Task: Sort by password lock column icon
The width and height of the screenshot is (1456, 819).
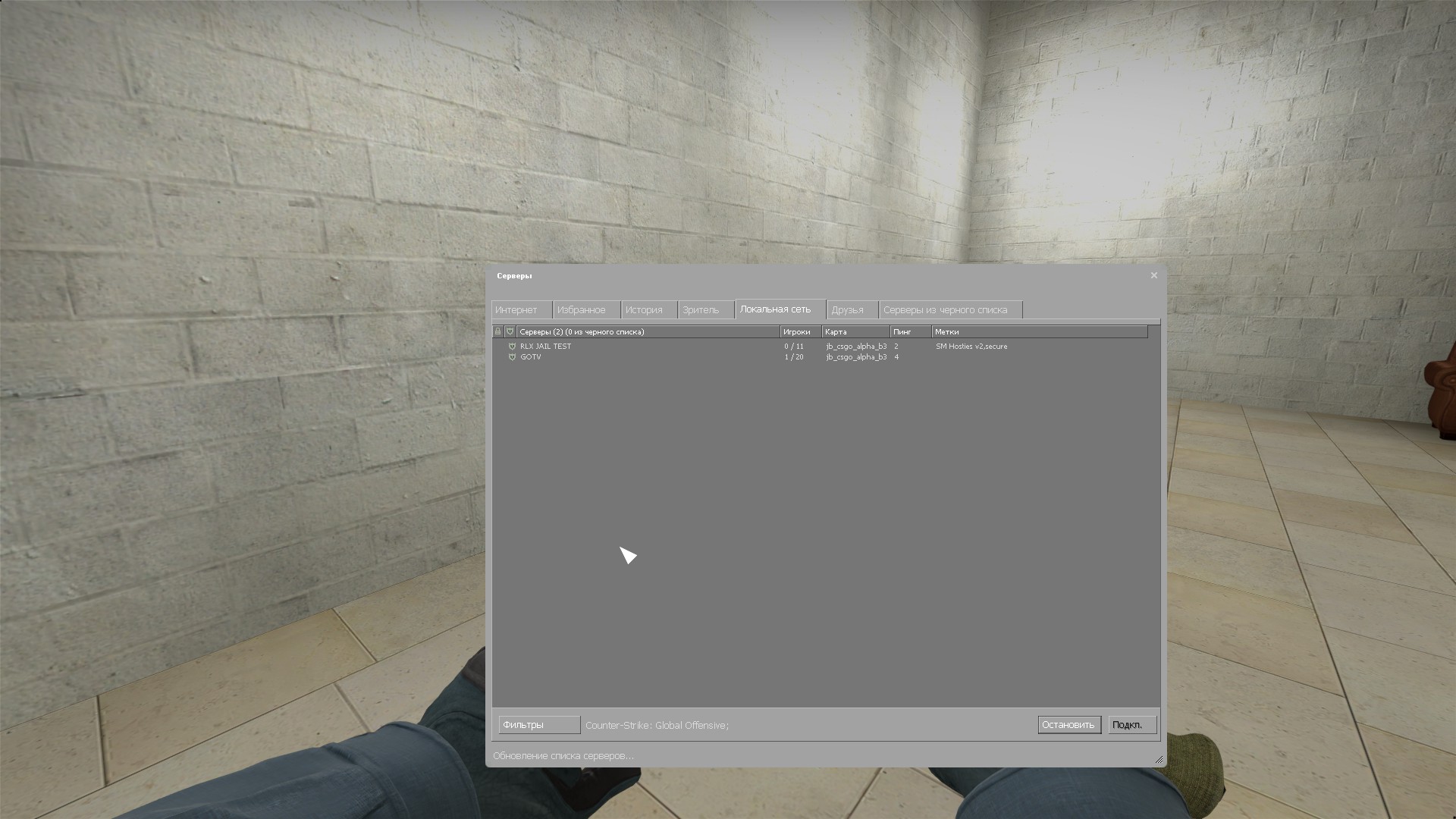Action: 498,331
